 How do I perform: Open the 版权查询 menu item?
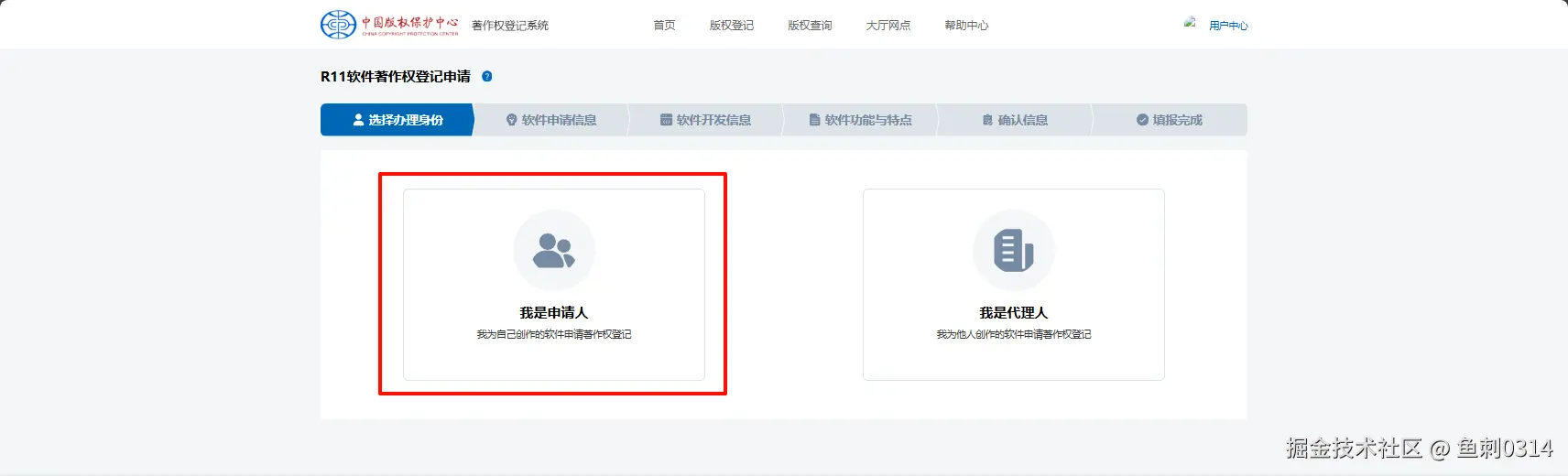pyautogui.click(x=810, y=26)
